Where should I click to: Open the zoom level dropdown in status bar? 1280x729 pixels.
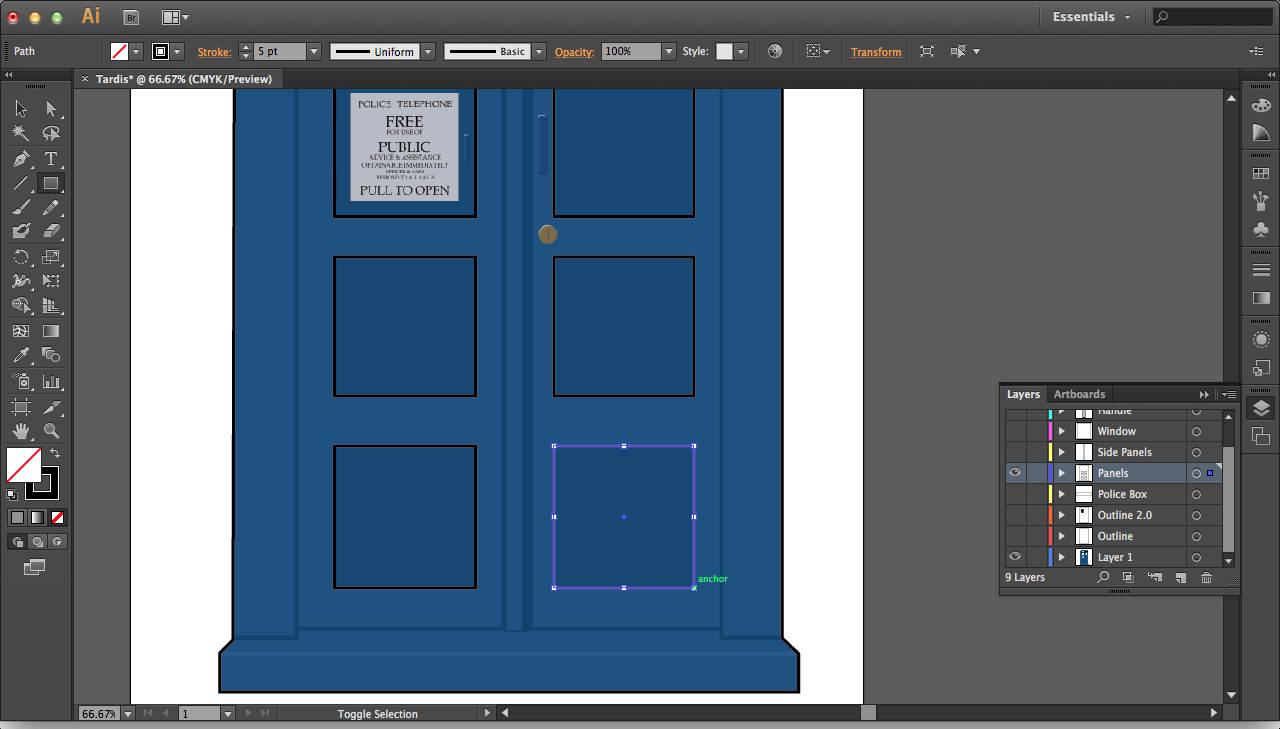(x=127, y=714)
